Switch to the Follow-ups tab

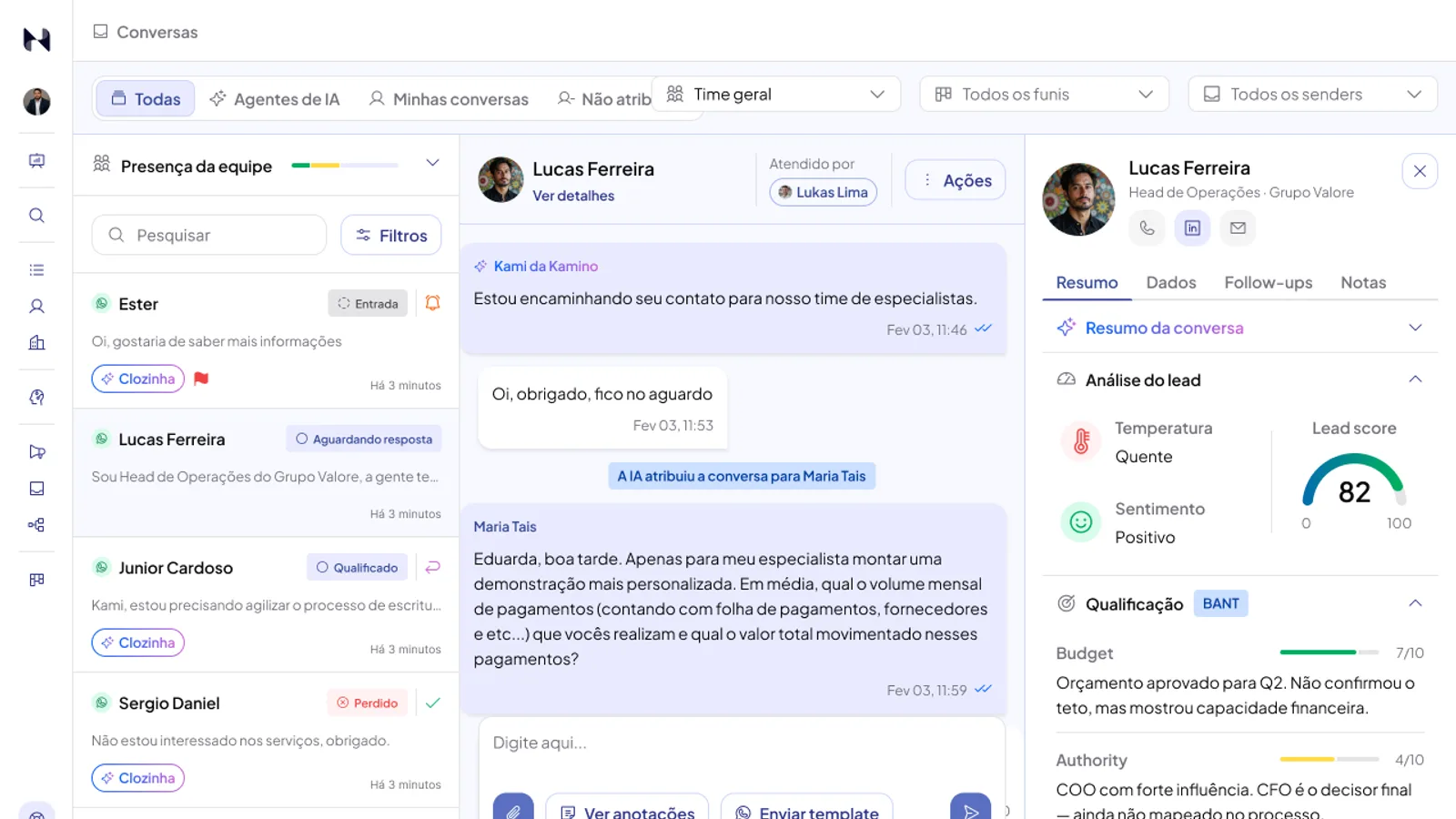click(1268, 283)
